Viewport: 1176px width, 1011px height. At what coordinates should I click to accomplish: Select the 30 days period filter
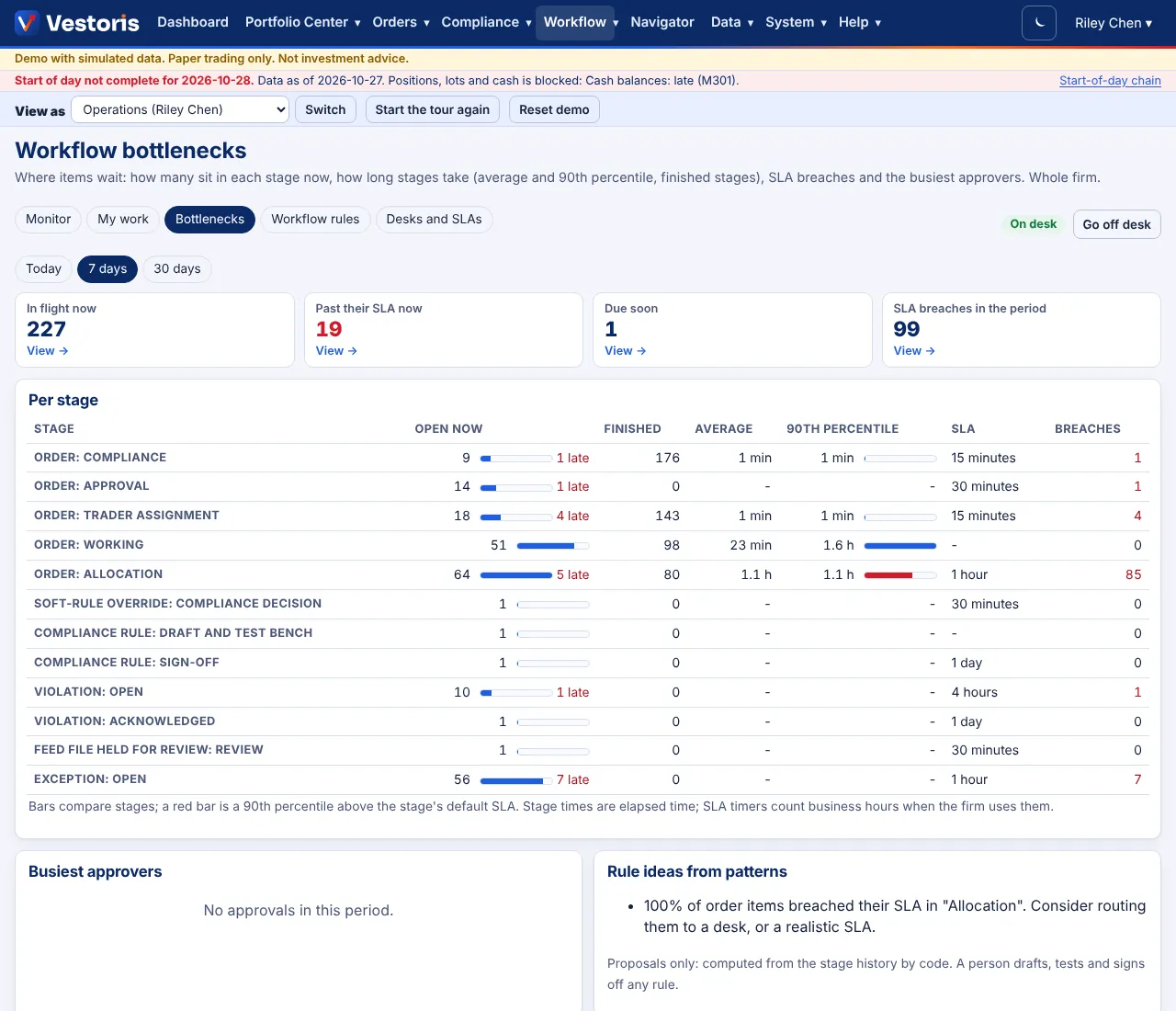click(x=176, y=268)
